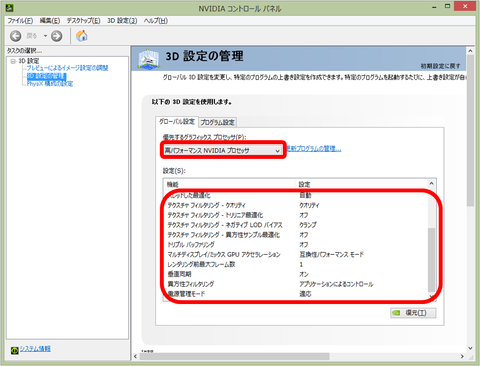
Task: Click the Forward arrow toolbar button
Action: point(57,36)
